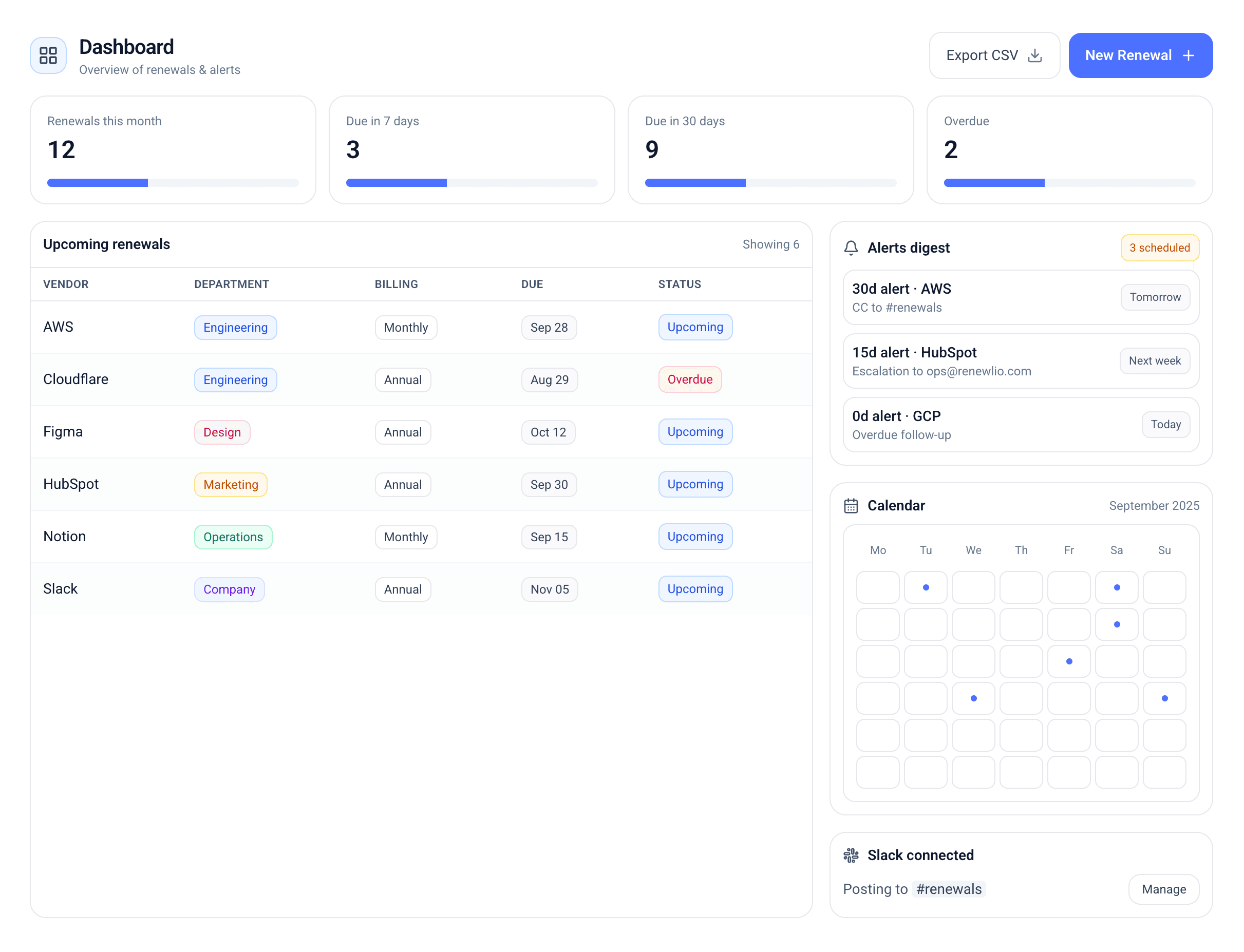Click the #renewals channel link
Viewport: 1244px width, 952px height.
[949, 889]
